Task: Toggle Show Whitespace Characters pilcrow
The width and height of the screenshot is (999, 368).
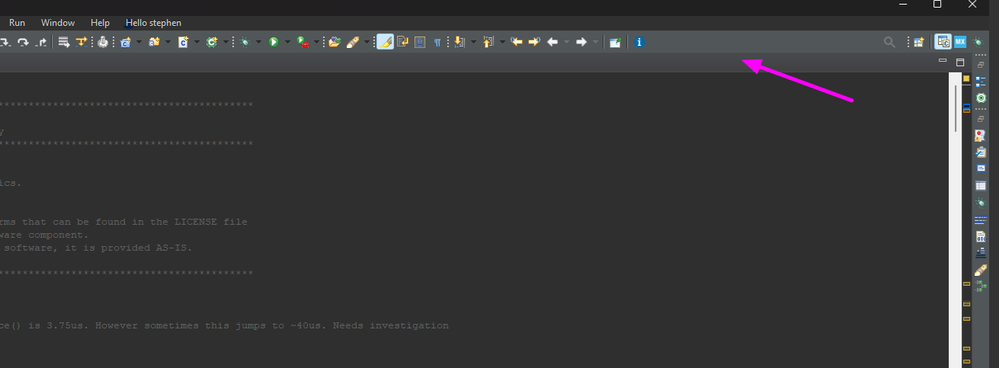Action: [437, 42]
